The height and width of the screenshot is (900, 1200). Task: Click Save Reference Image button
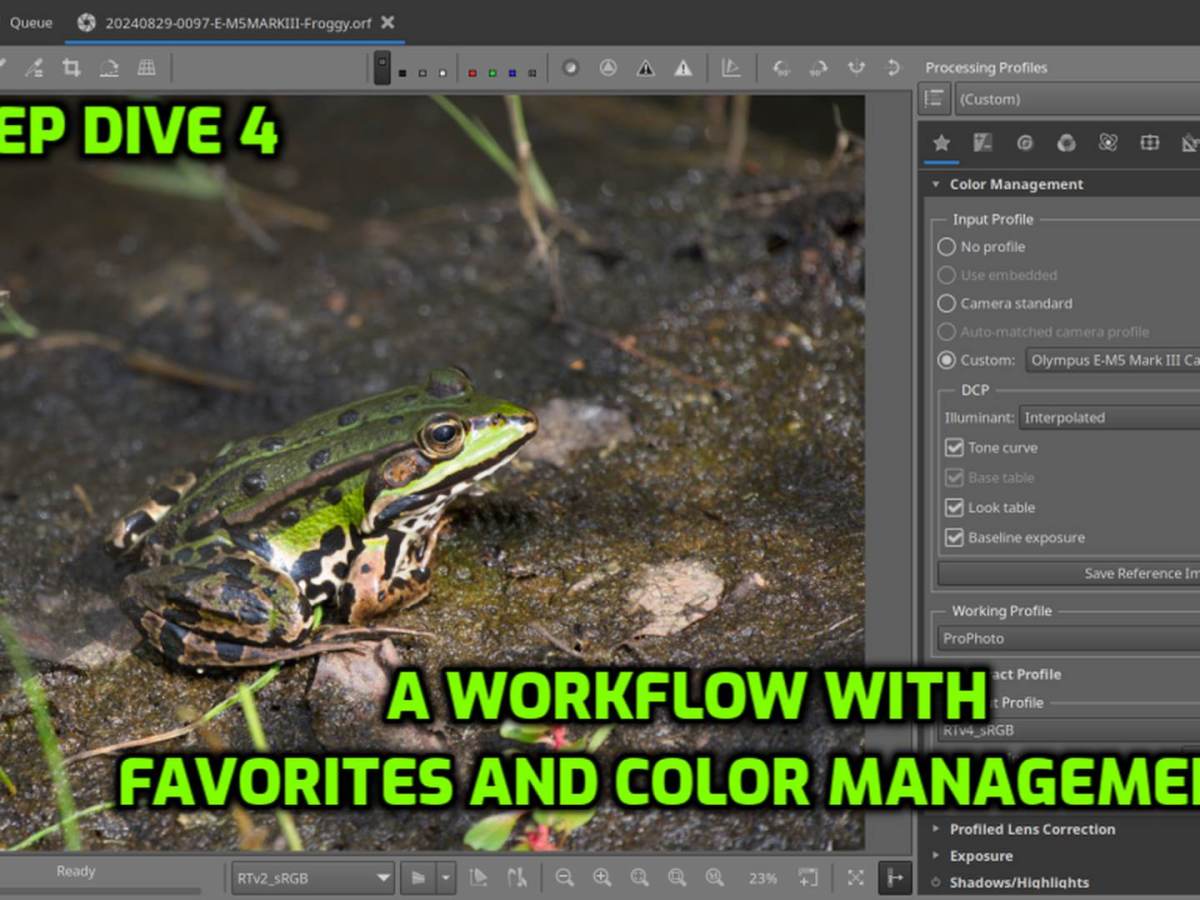1069,573
